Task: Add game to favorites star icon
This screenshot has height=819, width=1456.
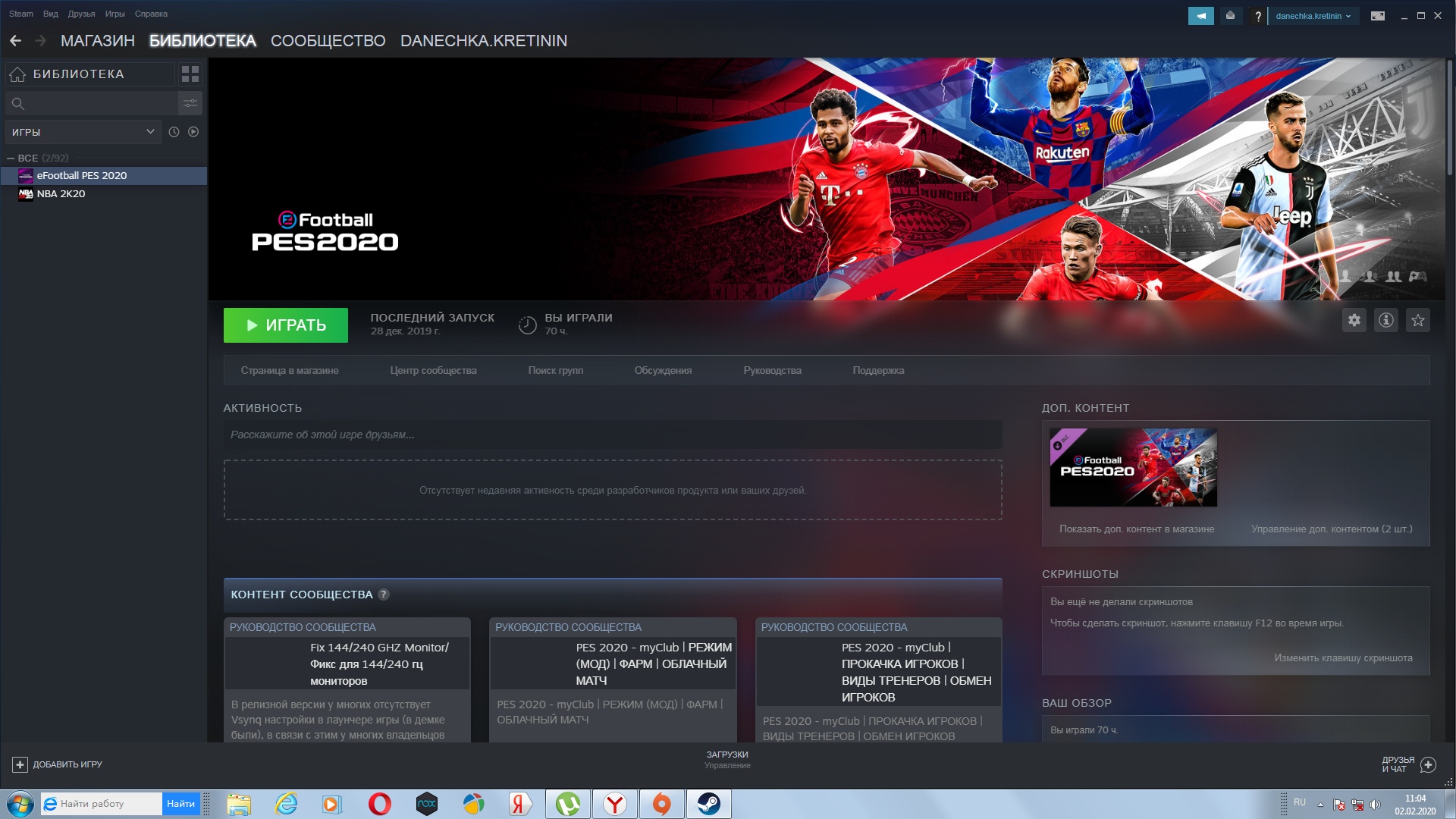Action: click(1418, 320)
